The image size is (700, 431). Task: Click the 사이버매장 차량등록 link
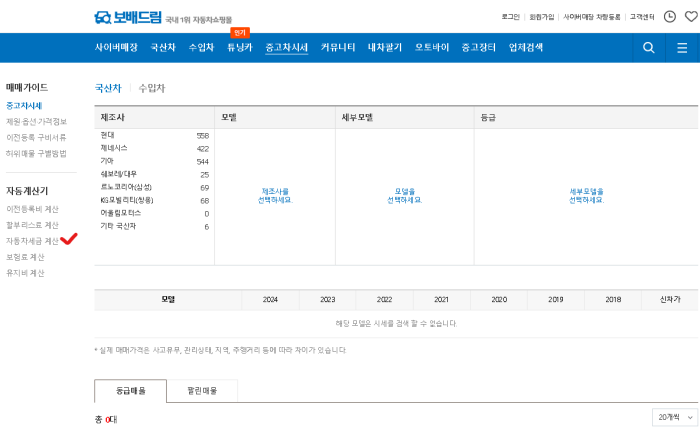pyautogui.click(x=592, y=17)
